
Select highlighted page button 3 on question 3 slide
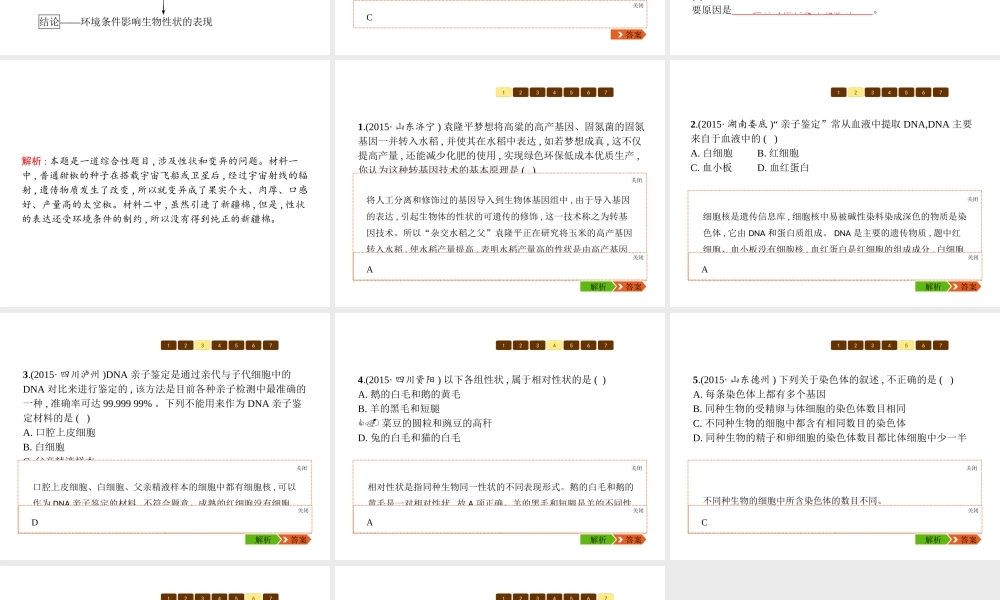coord(202,346)
